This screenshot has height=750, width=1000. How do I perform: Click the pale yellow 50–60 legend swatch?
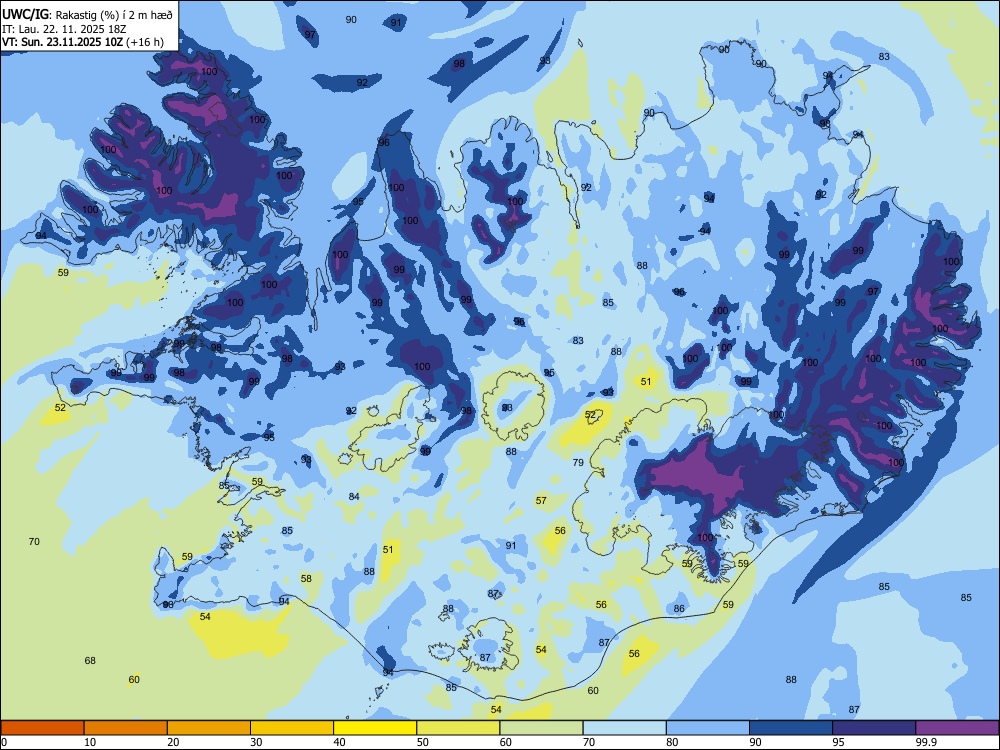coord(458,728)
